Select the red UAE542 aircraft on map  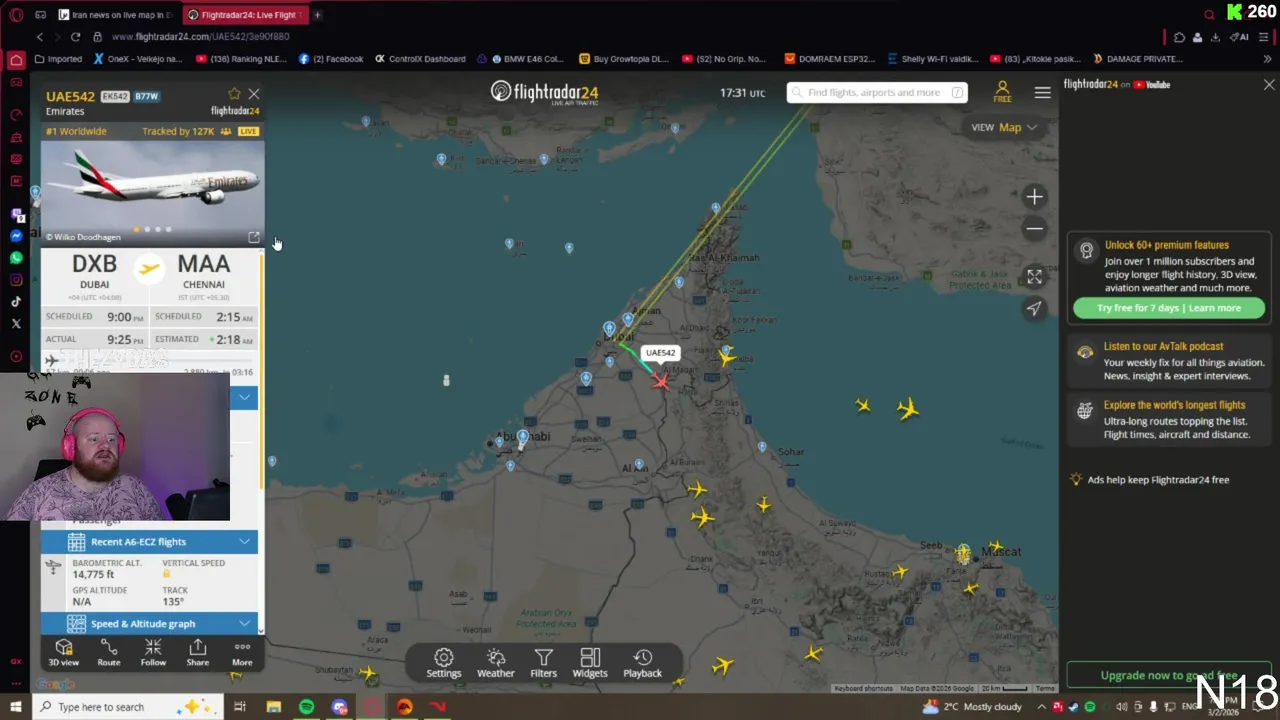pos(660,380)
